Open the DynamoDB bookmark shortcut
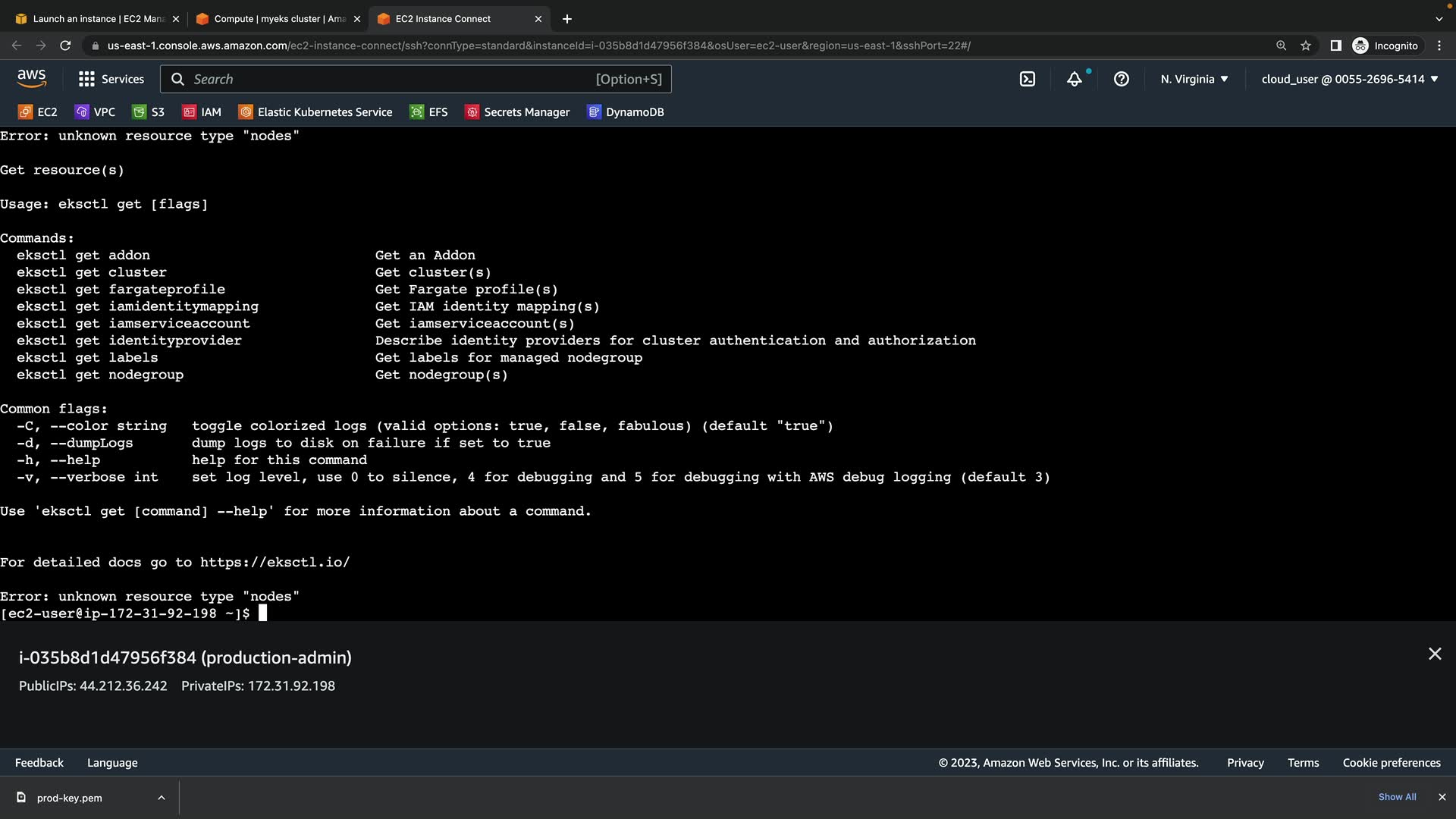This screenshot has width=1456, height=819. pyautogui.click(x=626, y=112)
